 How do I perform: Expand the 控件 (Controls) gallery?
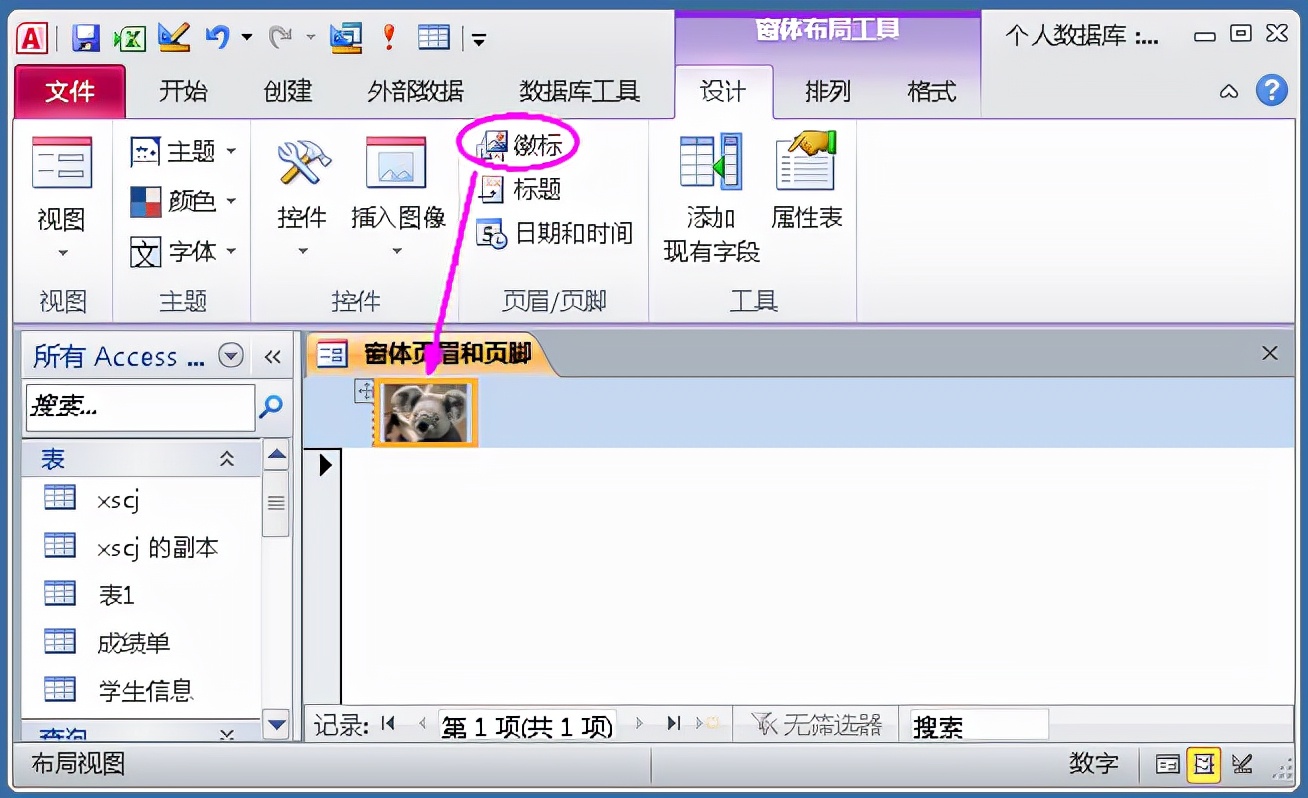point(302,250)
